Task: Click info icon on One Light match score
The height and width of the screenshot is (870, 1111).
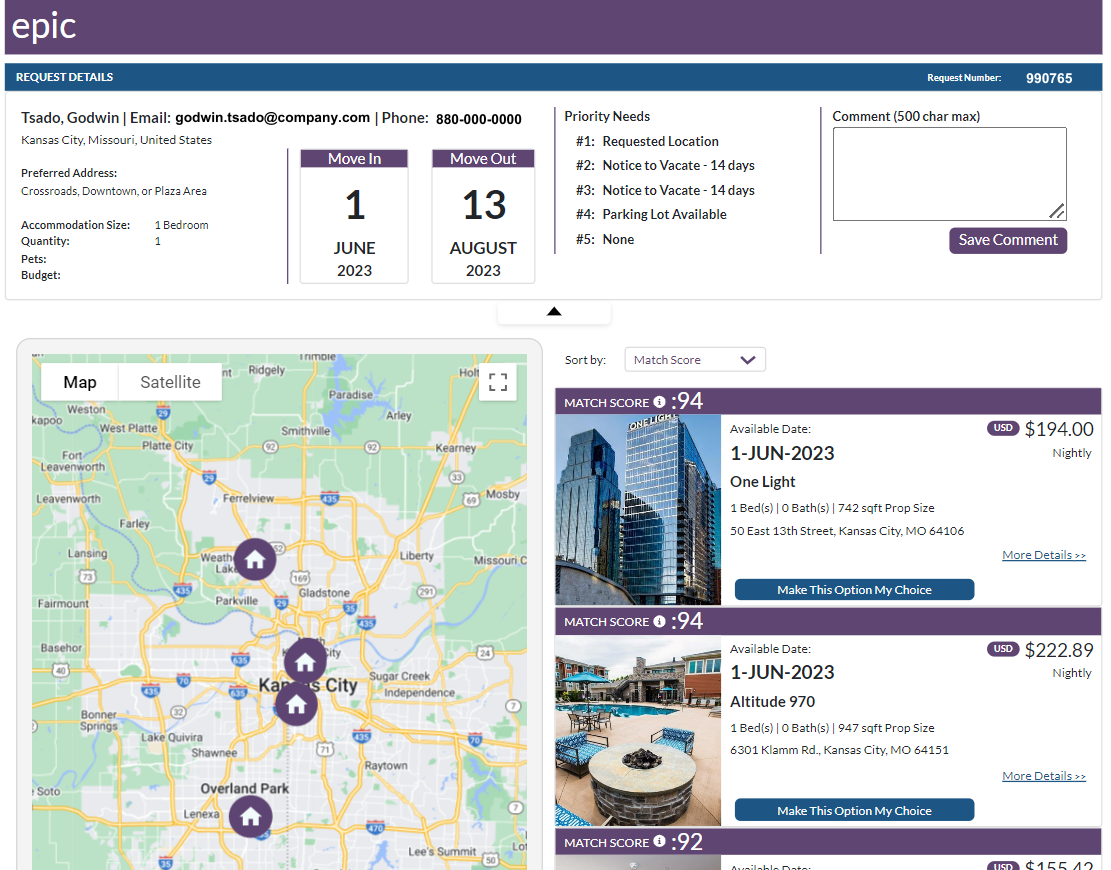Action: (660, 402)
